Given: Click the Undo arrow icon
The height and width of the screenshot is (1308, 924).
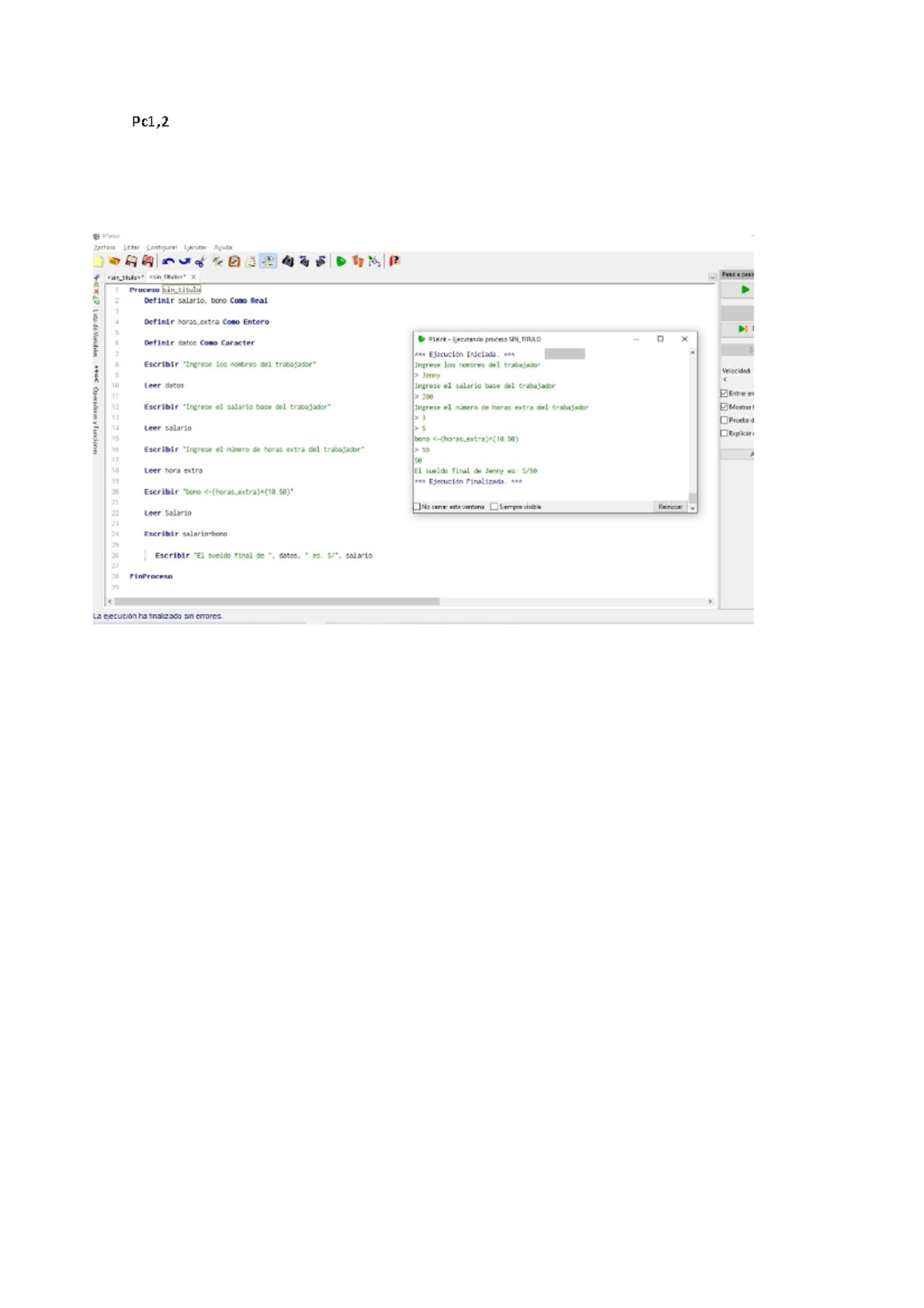Looking at the screenshot, I should [167, 262].
